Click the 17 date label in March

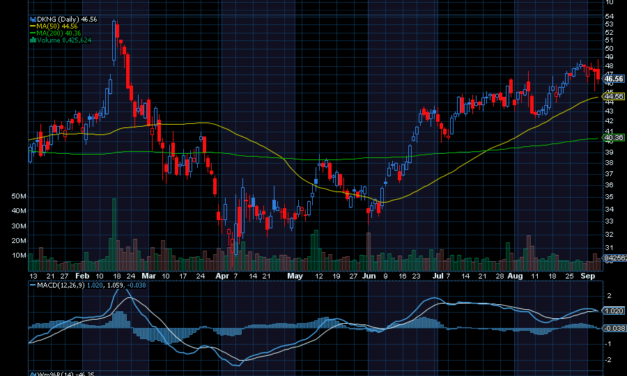183,276
